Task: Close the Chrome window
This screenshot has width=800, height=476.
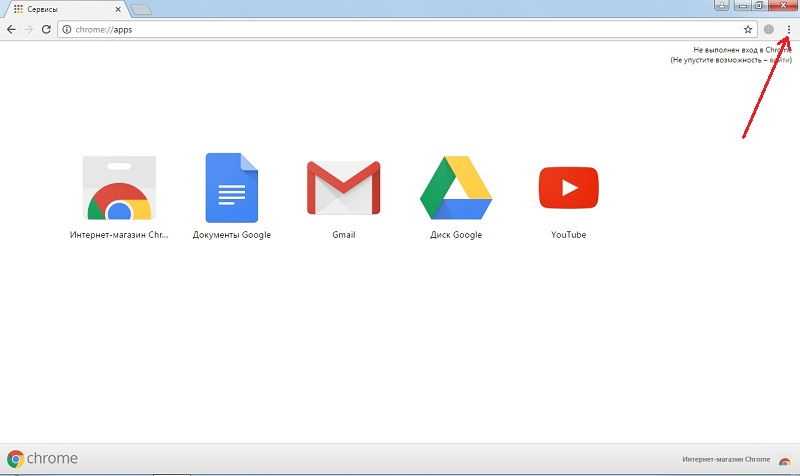Action: (x=783, y=5)
